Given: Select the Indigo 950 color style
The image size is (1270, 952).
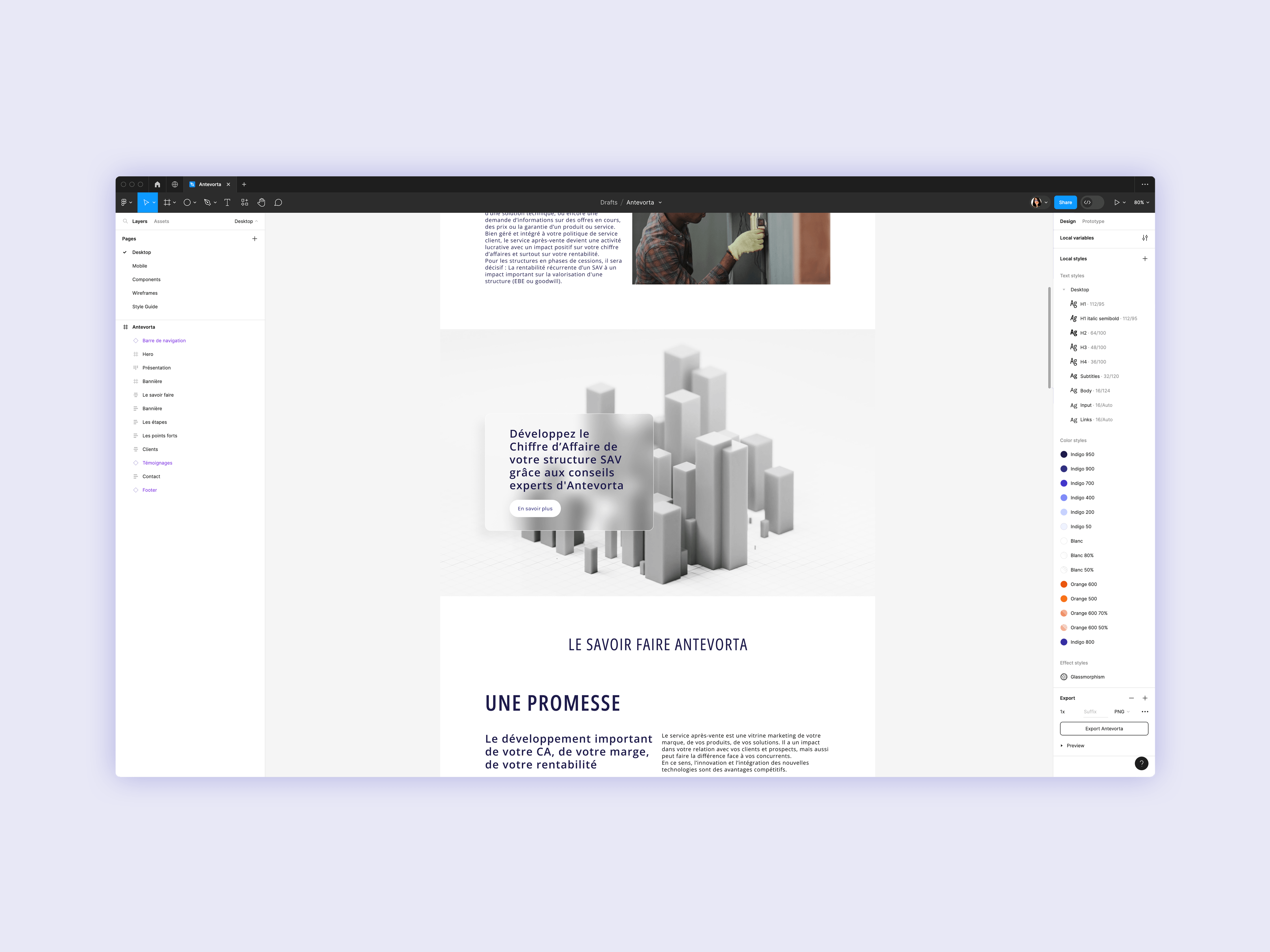Looking at the screenshot, I should tap(1077, 454).
